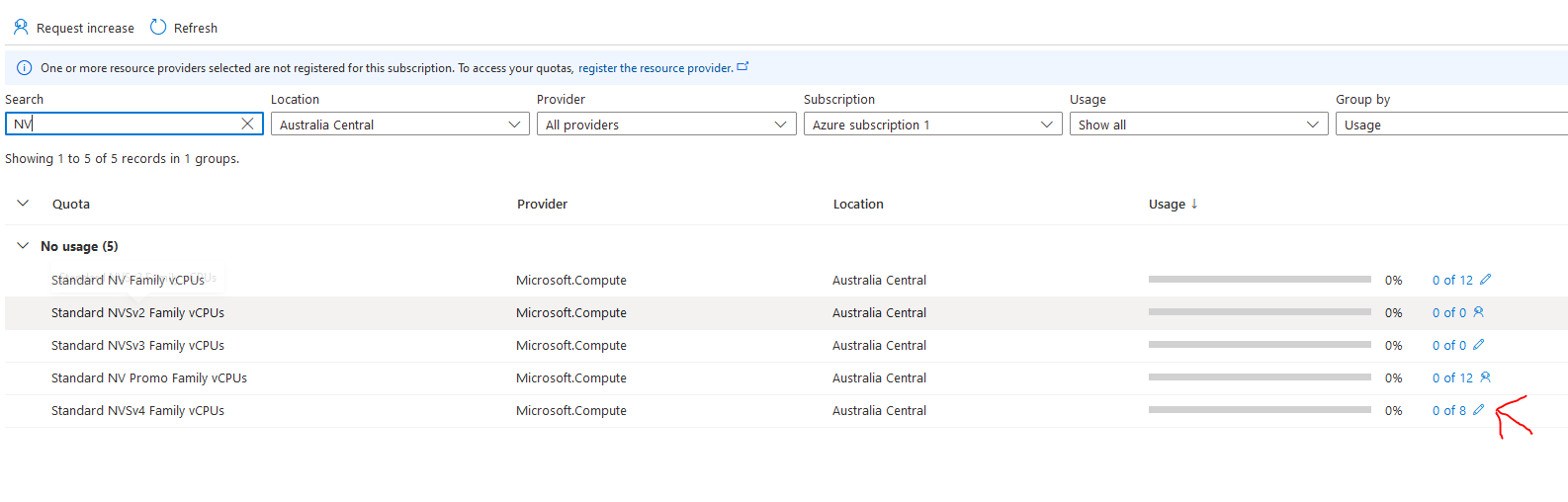Click 'Australia Central' in the Standard NVSv3 Family row
The height and width of the screenshot is (502, 1568).
coord(879,346)
